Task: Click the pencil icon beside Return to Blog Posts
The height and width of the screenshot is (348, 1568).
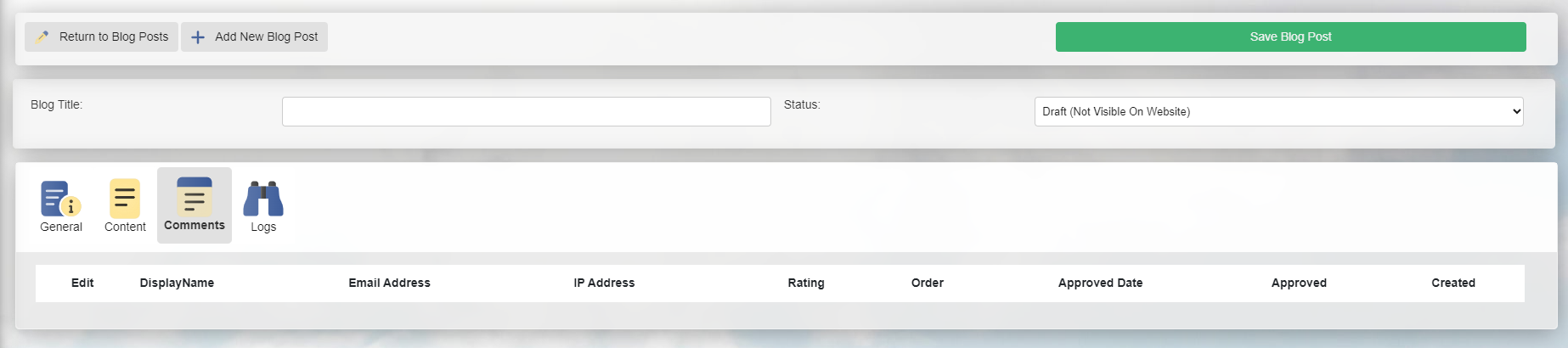Action: pos(42,36)
